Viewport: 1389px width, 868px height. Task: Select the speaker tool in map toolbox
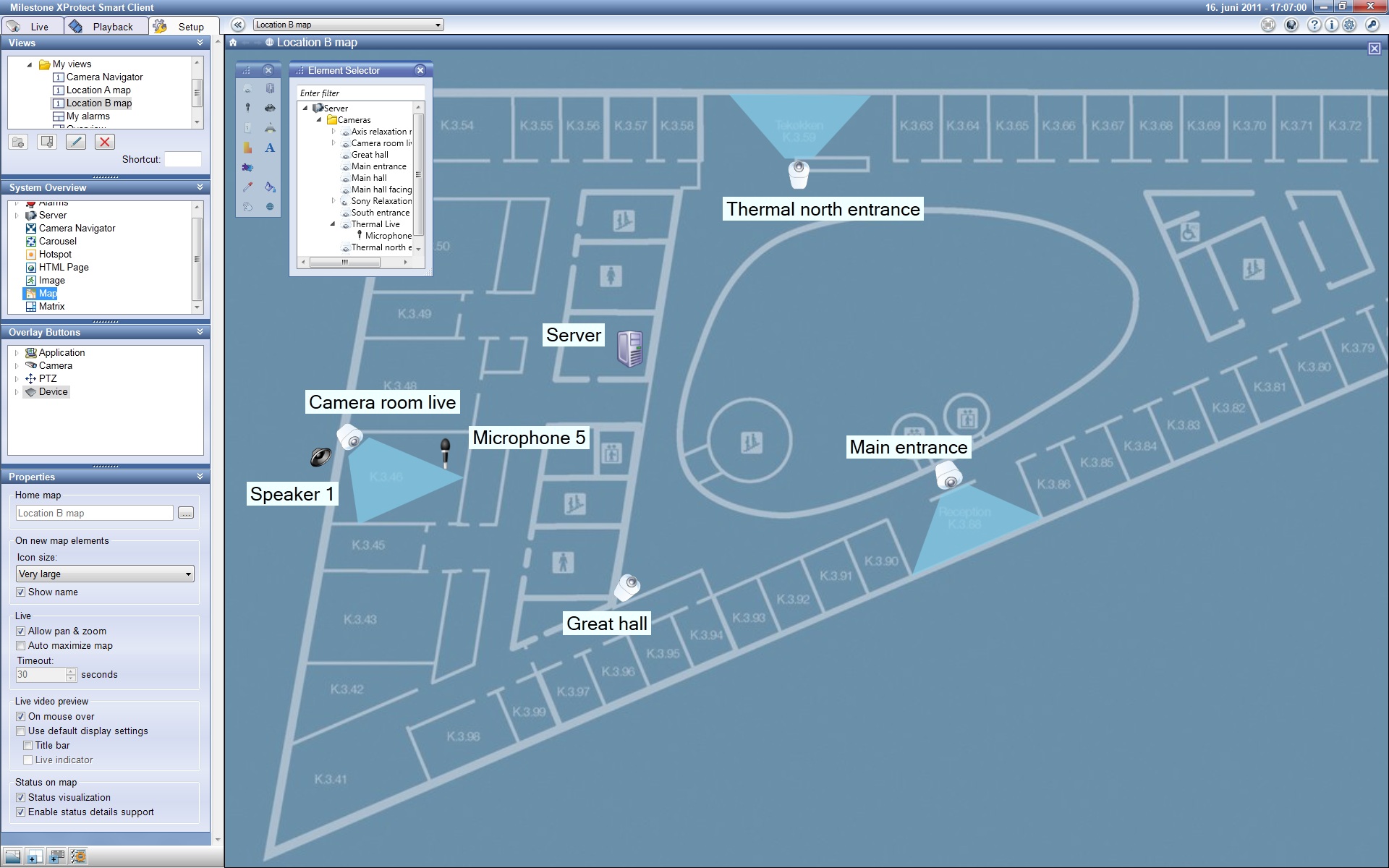[x=270, y=108]
